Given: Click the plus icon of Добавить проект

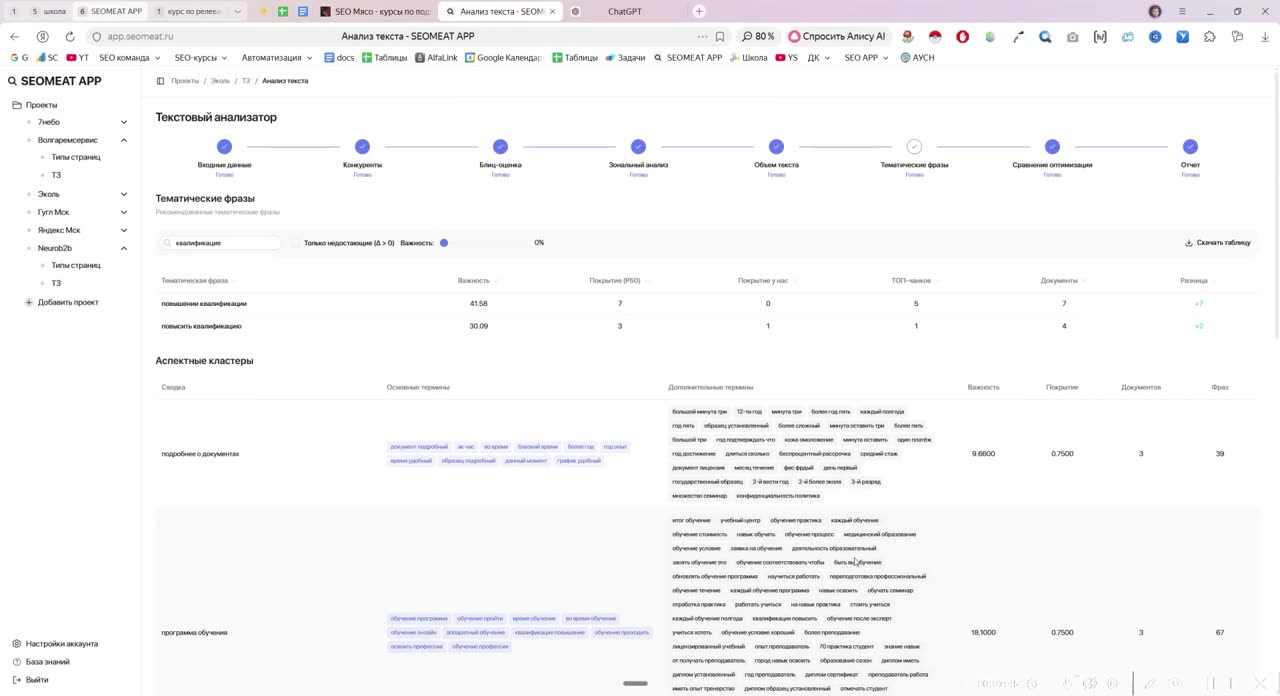Looking at the screenshot, I should click(29, 302).
